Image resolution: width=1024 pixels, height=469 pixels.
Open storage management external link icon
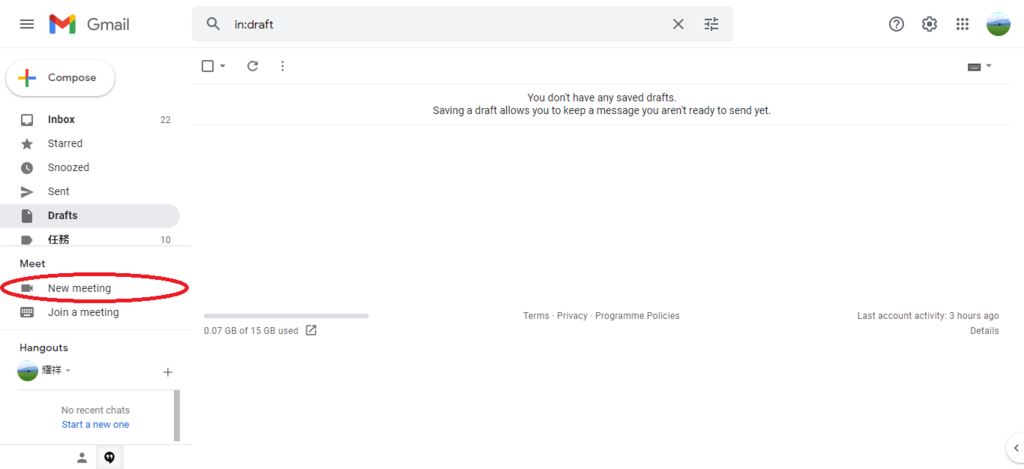point(311,331)
